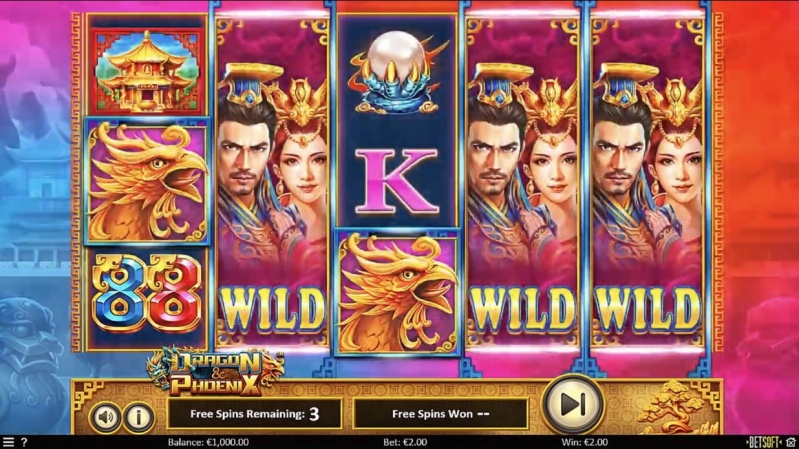Click the fourth reel WILD couple

[x=522, y=182]
